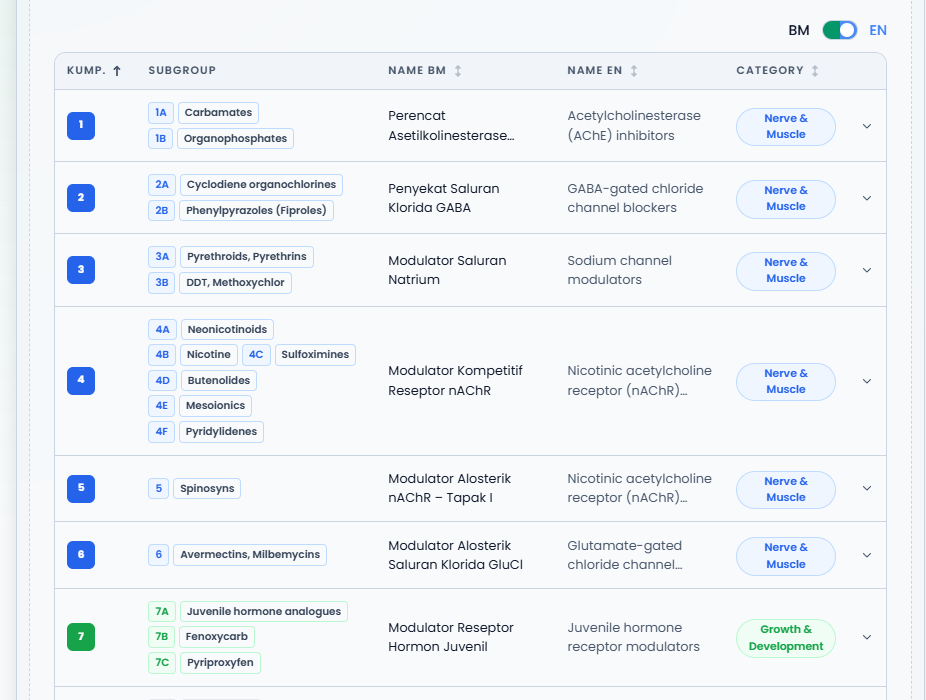Select the Cyclodiene organochlorines tag

click(261, 185)
